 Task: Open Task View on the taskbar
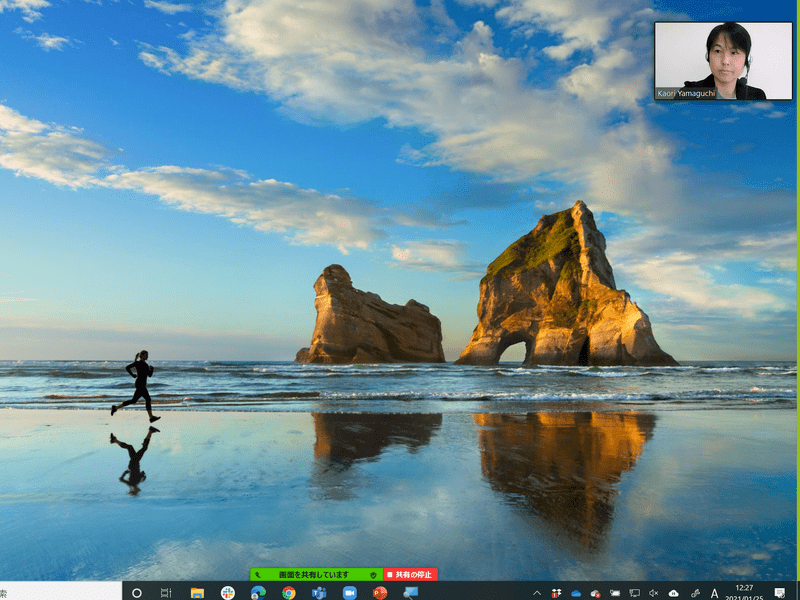pos(166,592)
